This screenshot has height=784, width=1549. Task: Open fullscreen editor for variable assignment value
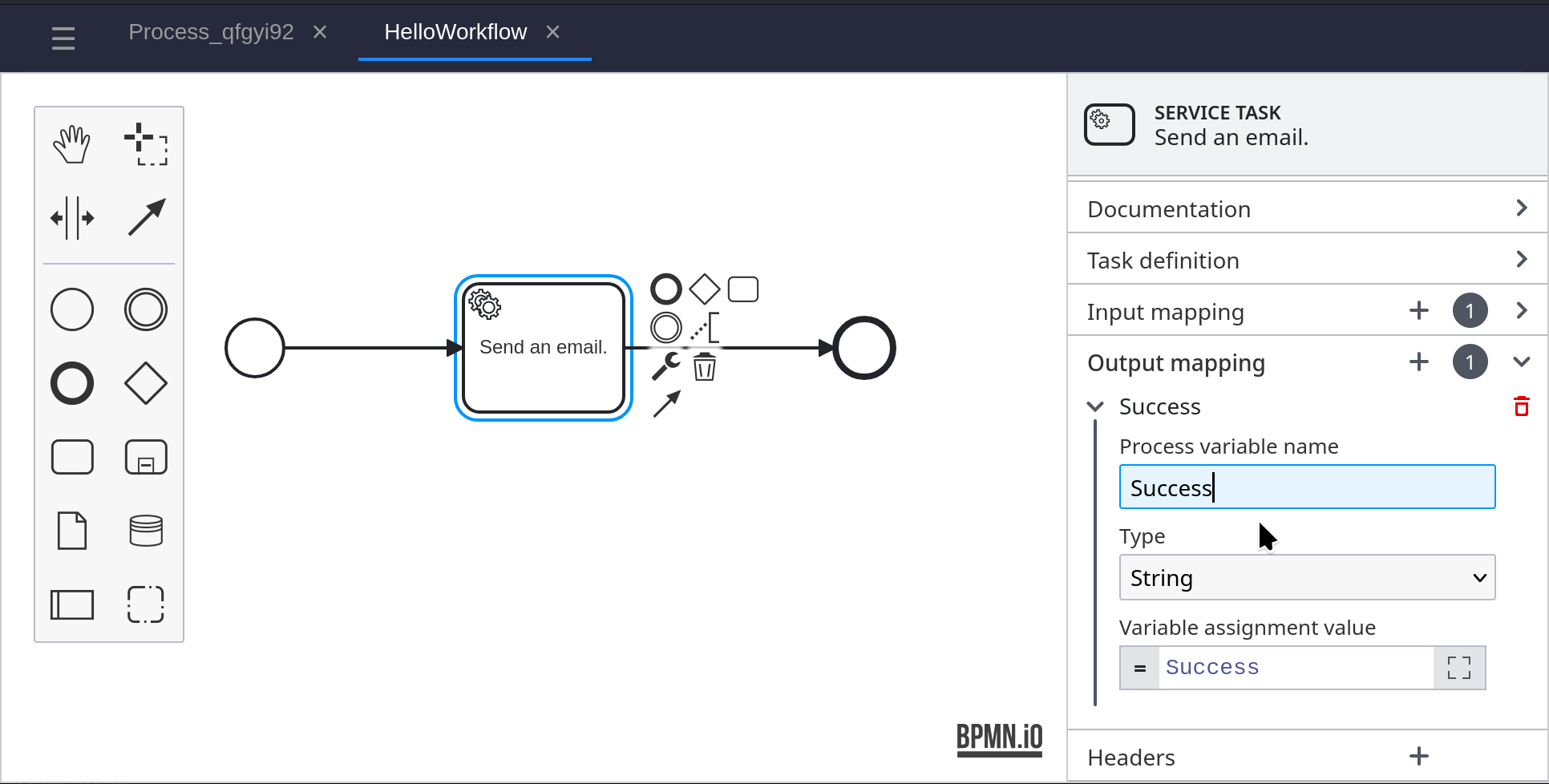1458,668
